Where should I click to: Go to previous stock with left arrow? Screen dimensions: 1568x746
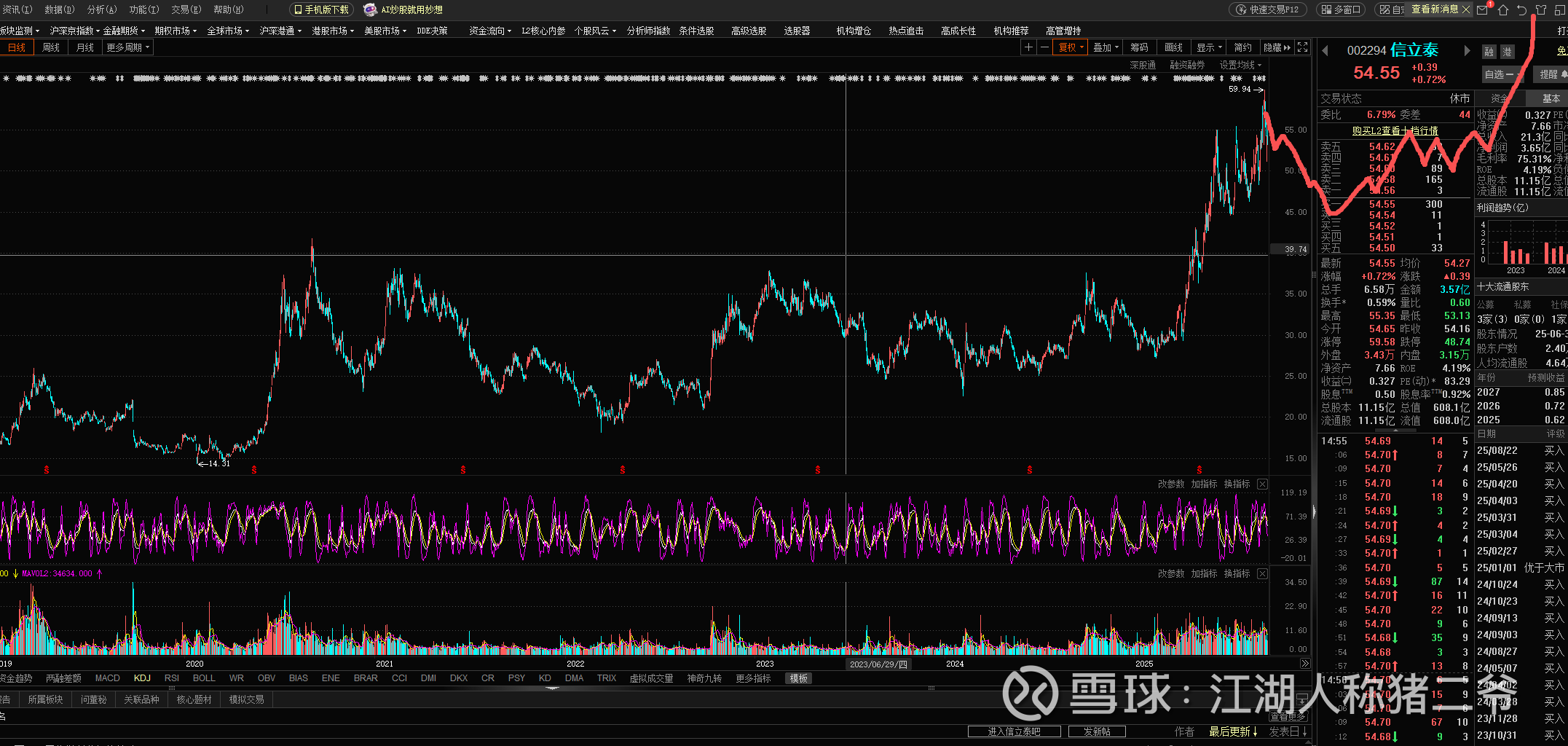click(x=1325, y=50)
